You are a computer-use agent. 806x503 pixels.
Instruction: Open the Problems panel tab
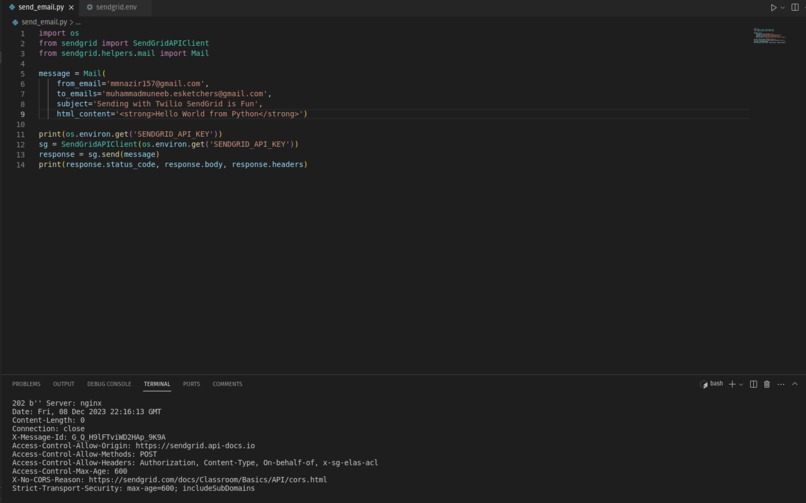[26, 384]
